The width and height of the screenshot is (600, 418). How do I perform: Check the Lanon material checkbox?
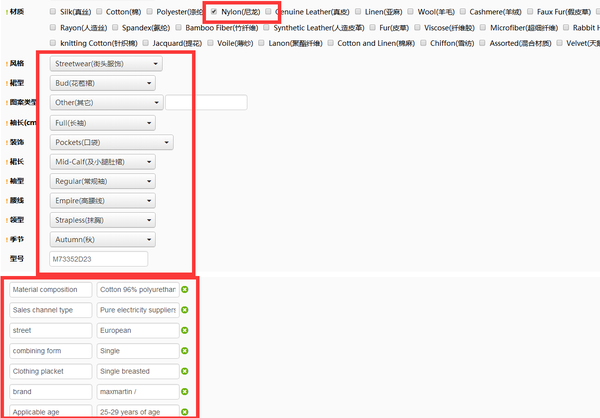[261, 43]
